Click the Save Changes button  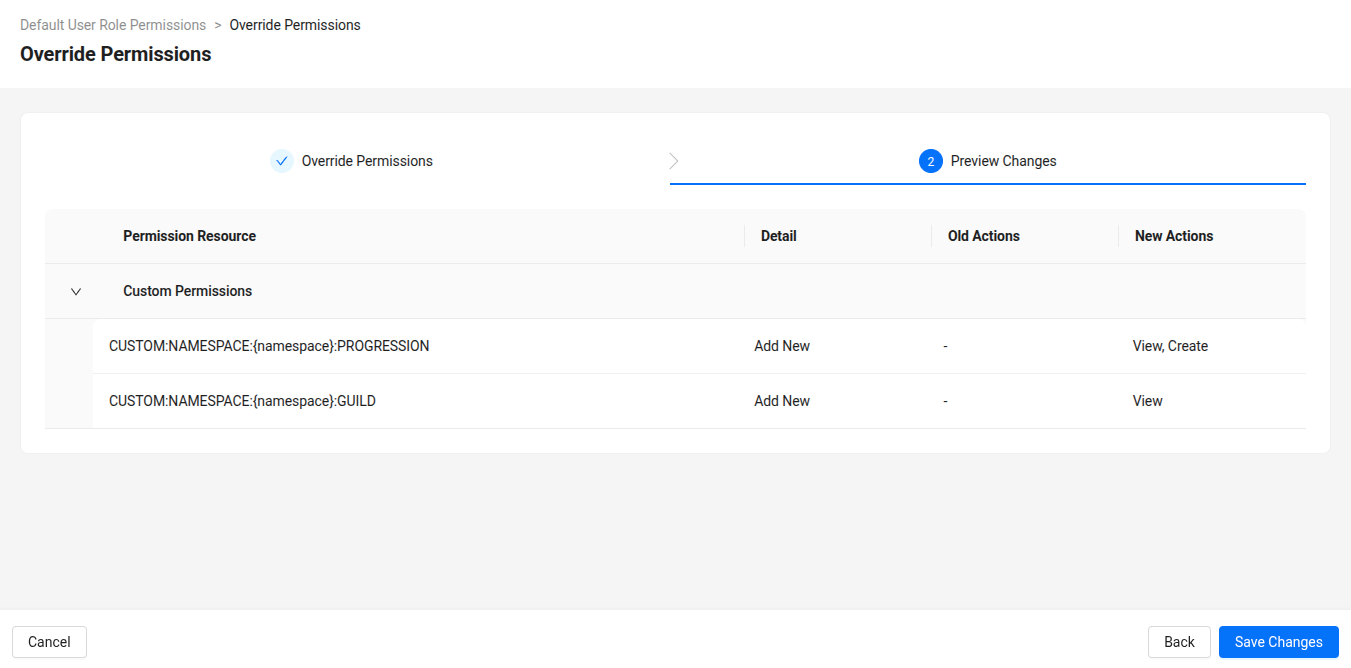pos(1278,641)
